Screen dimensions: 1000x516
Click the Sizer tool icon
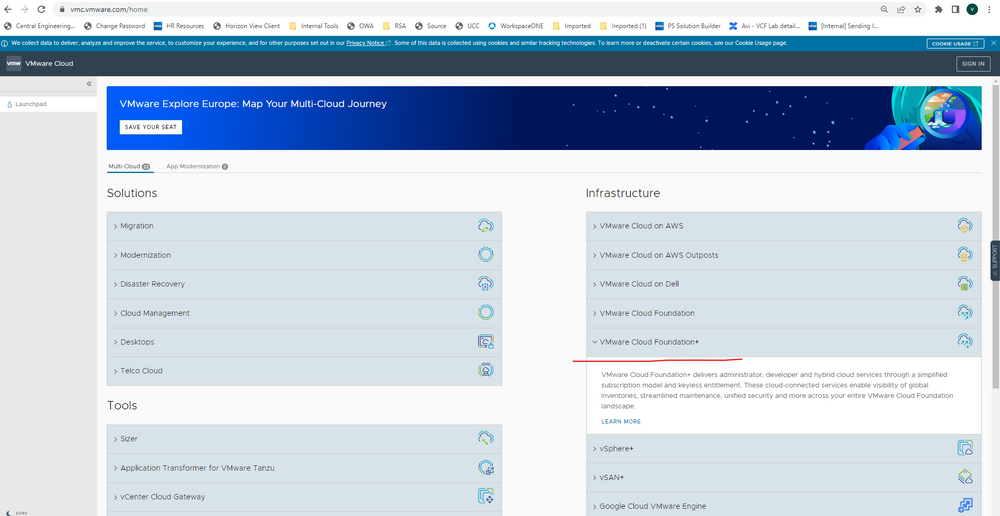[486, 439]
